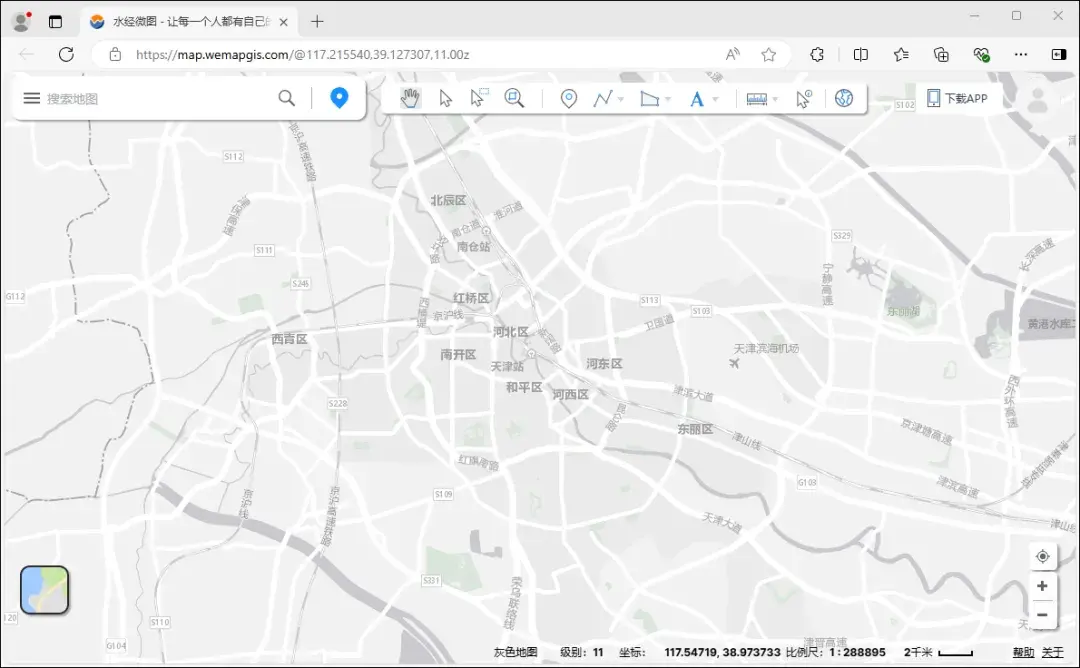Image resolution: width=1080 pixels, height=668 pixels.
Task: Click the blue location pin icon
Action: 339,98
